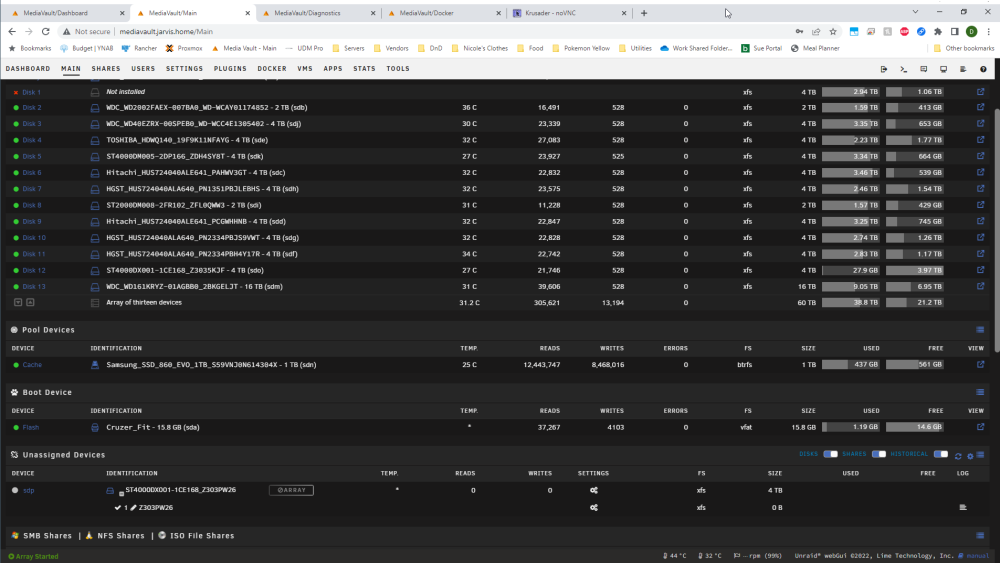Open the DOCKER menu tab

[x=272, y=69]
